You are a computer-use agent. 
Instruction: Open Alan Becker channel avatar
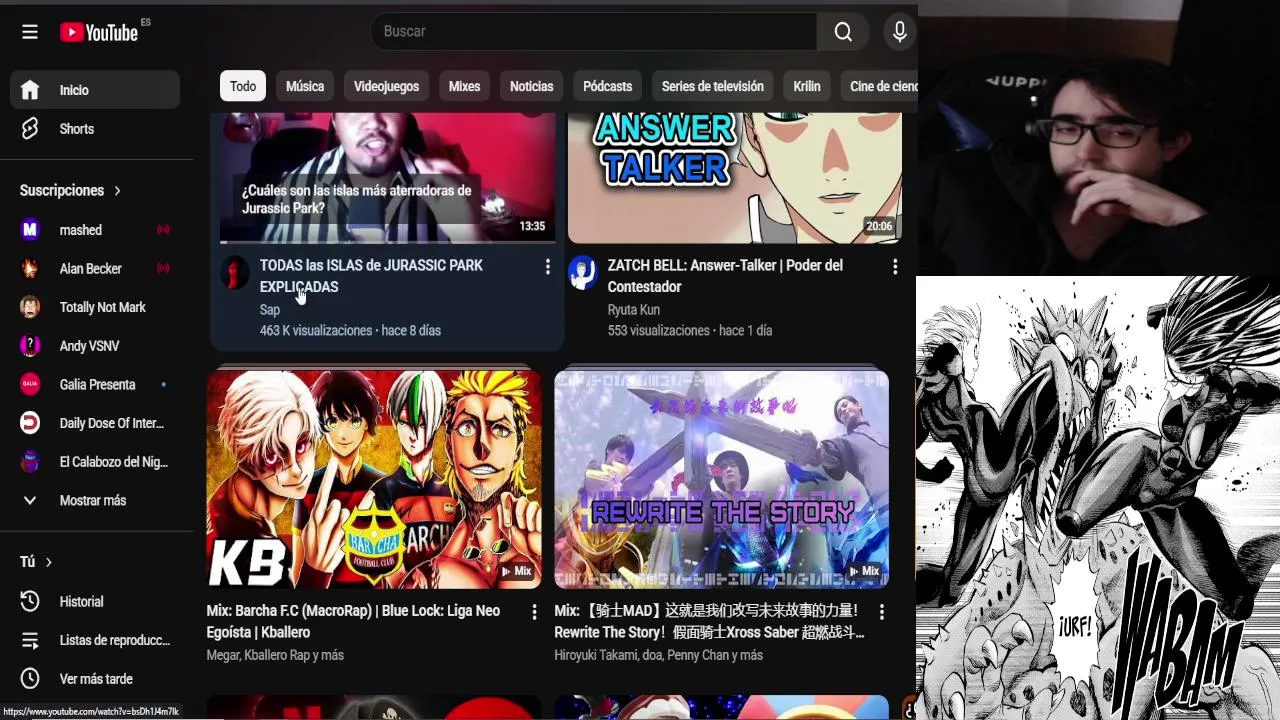[x=30, y=268]
